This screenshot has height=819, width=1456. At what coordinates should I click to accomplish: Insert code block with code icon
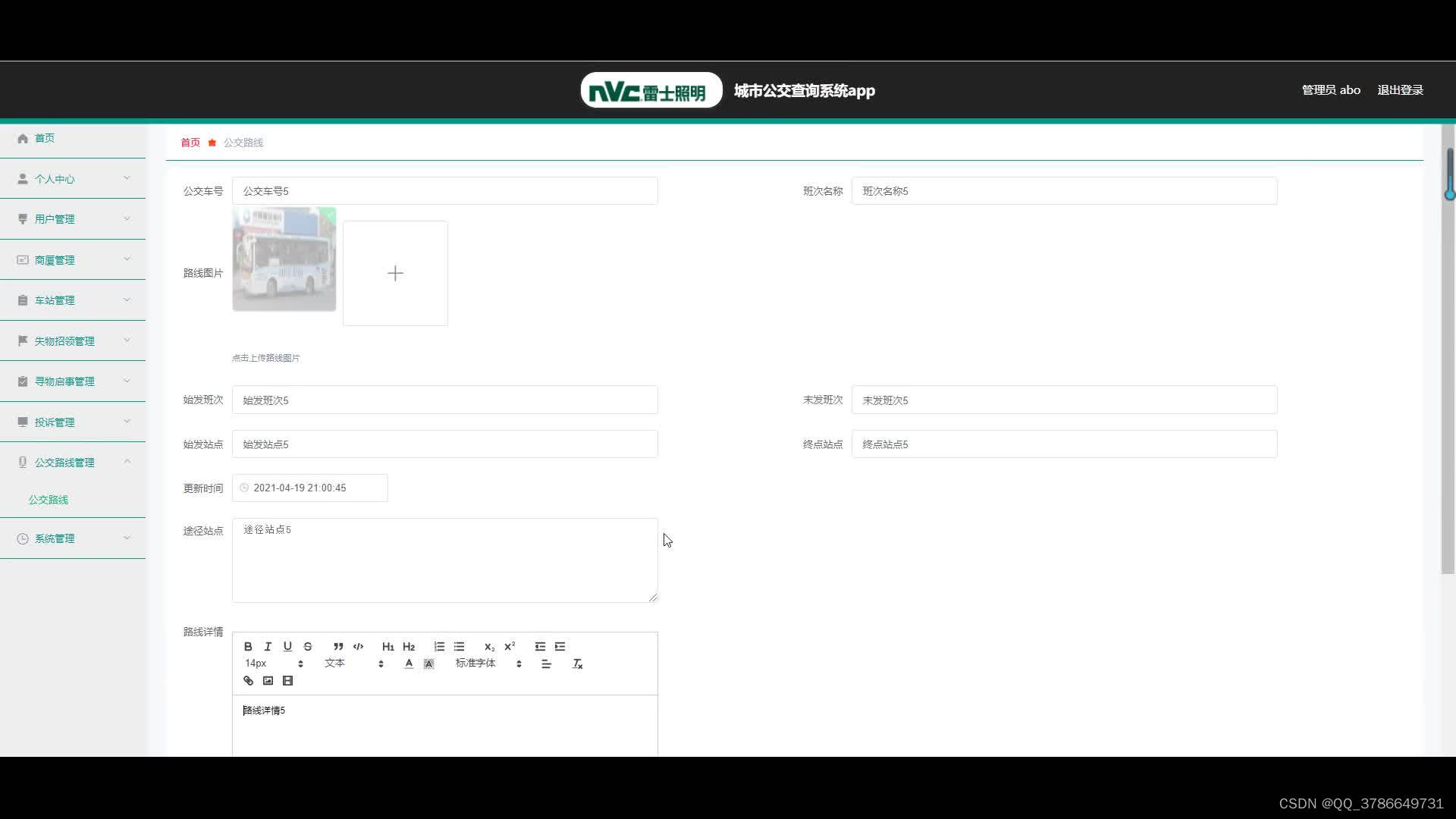[358, 646]
